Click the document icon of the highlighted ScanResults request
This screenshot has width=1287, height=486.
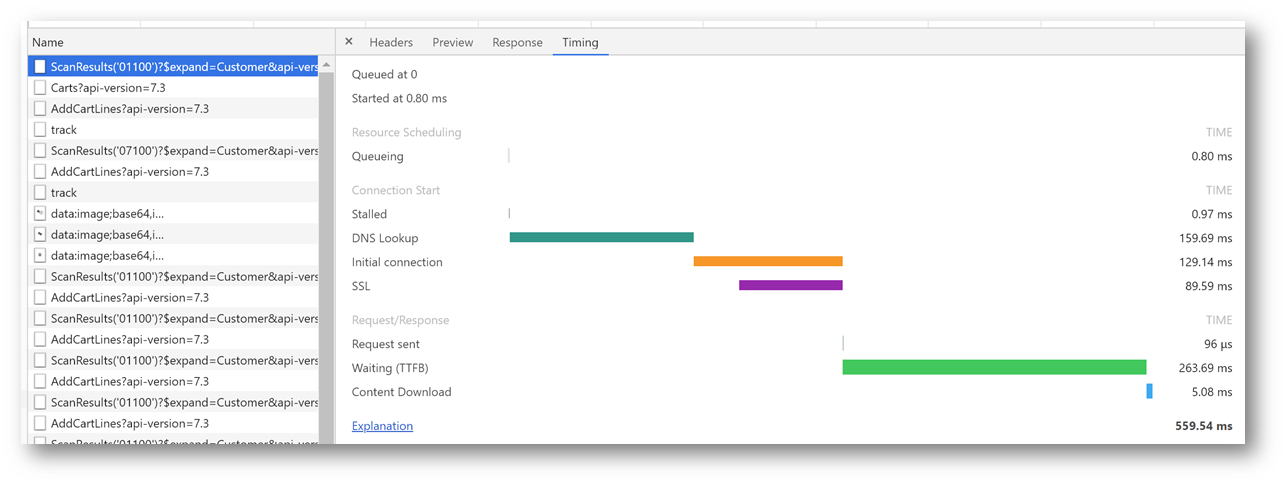point(40,67)
